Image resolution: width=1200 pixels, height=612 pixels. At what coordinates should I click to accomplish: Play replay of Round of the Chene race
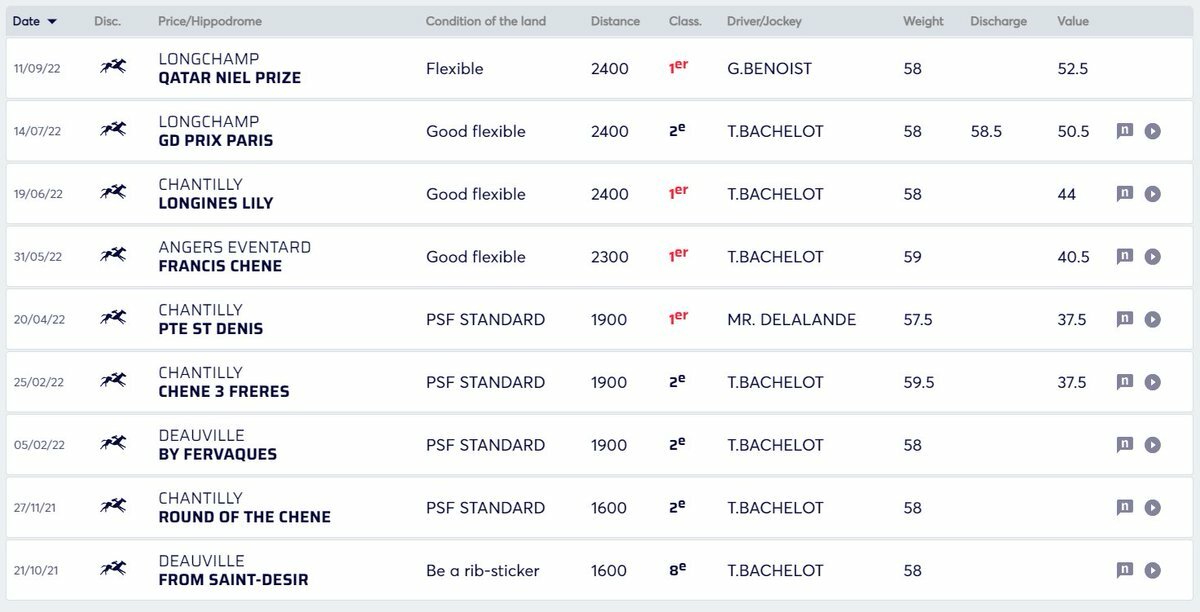tap(1152, 508)
